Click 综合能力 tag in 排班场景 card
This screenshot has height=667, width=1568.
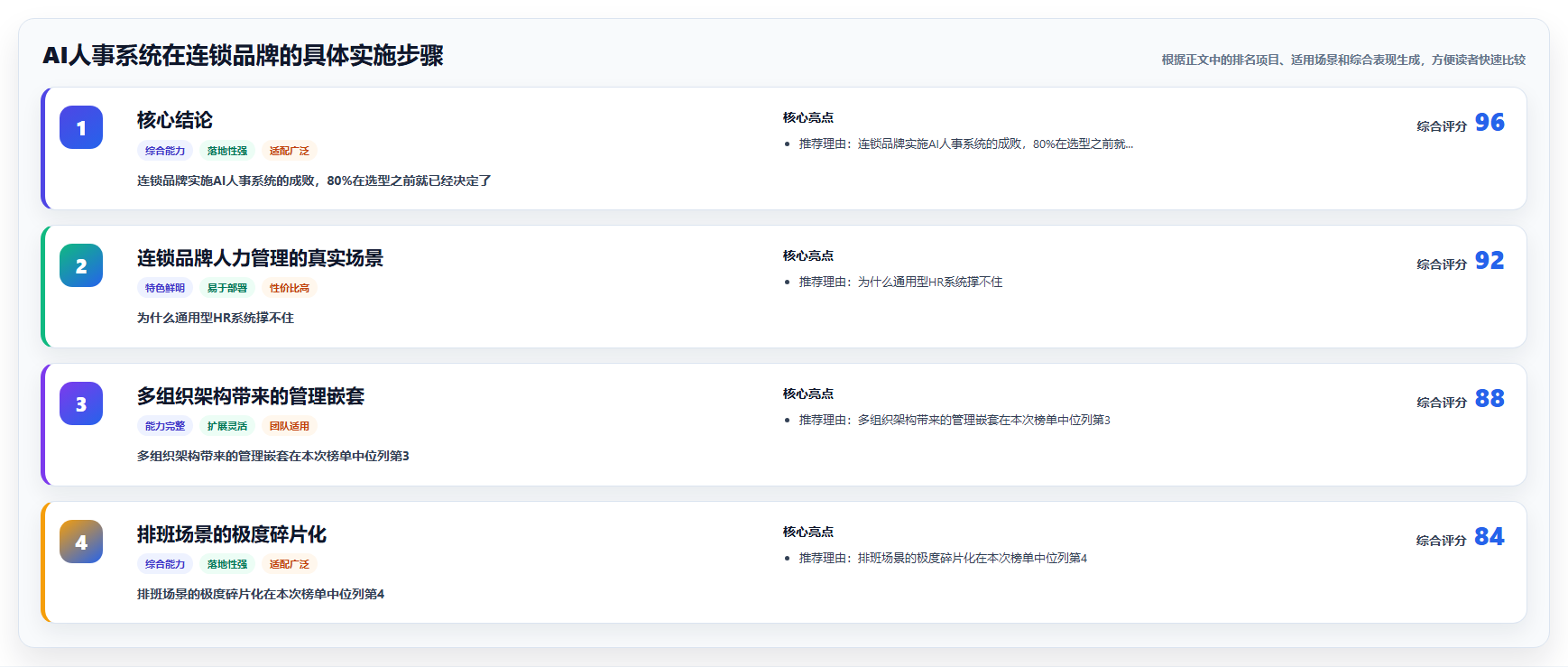pyautogui.click(x=165, y=564)
